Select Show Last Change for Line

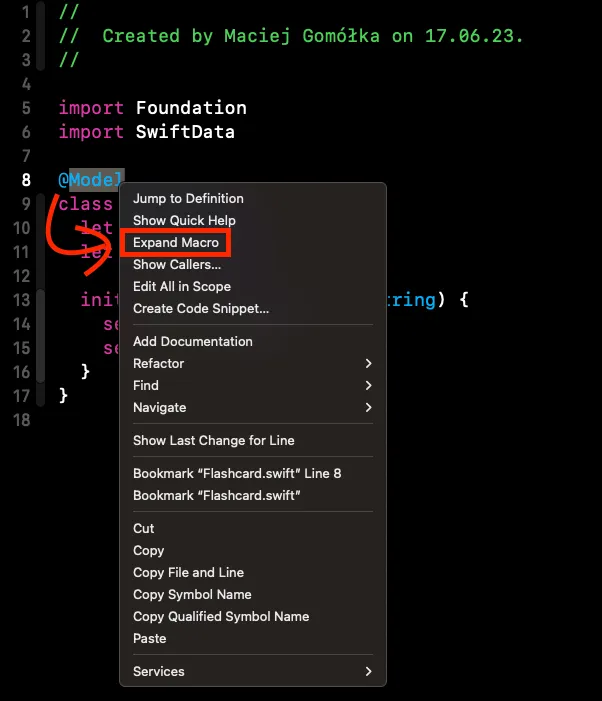[x=214, y=440]
